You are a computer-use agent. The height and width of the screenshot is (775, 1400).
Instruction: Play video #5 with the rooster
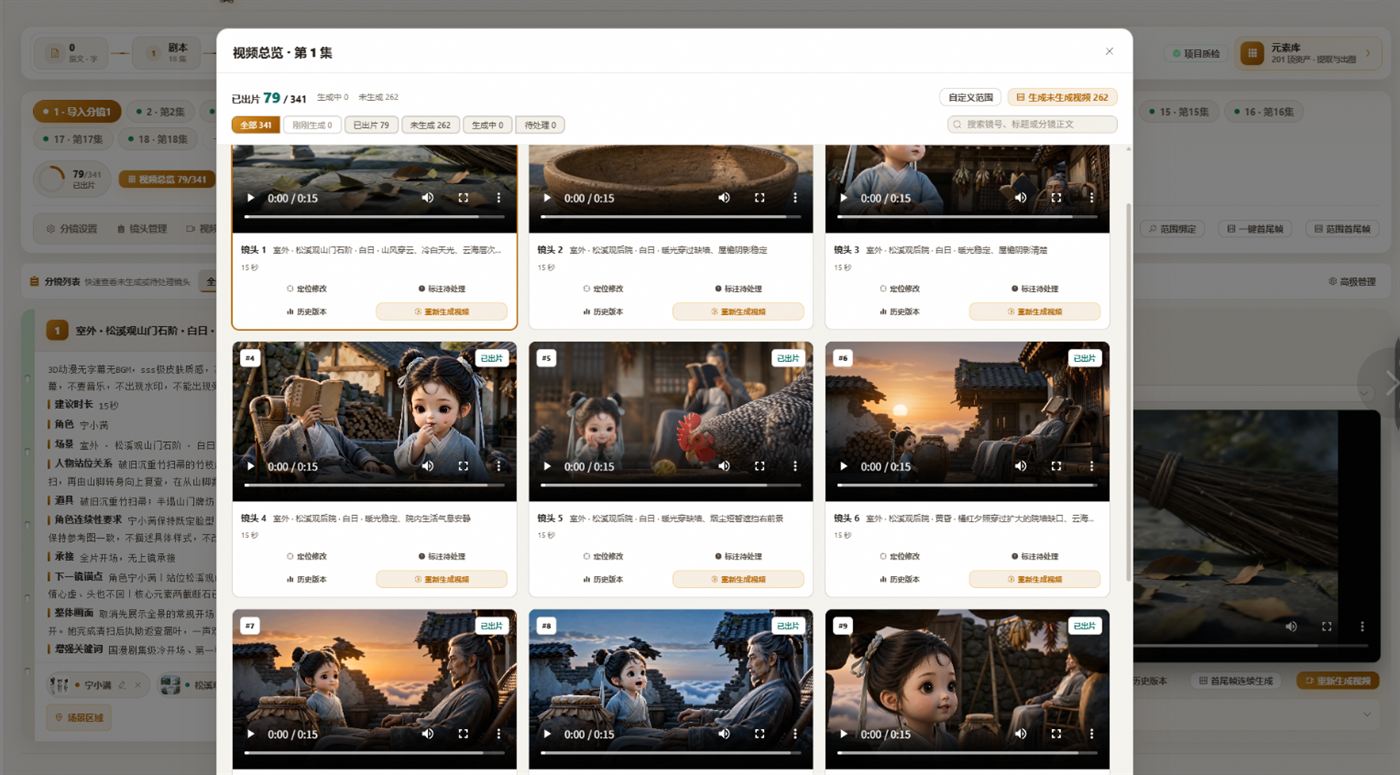point(547,466)
